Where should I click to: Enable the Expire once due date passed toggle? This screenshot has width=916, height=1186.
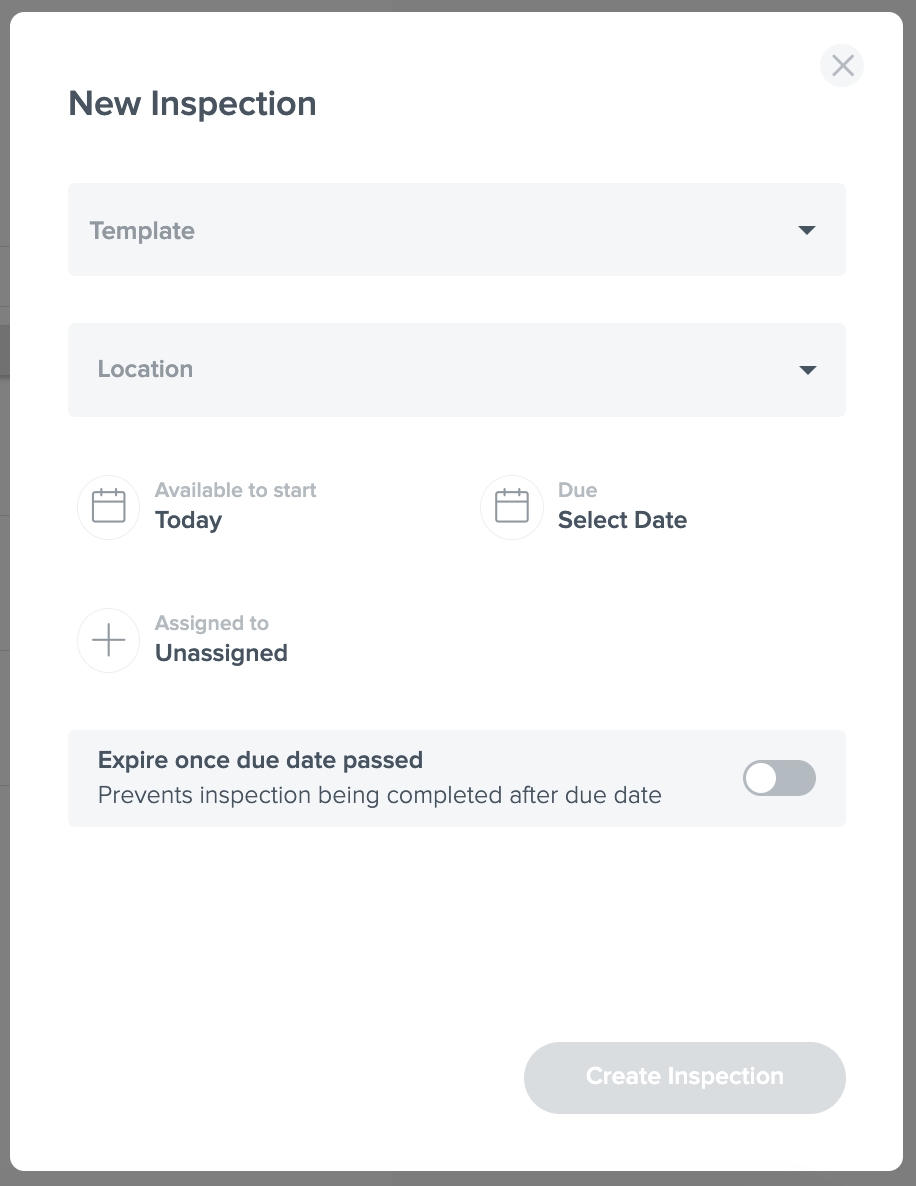(x=779, y=778)
